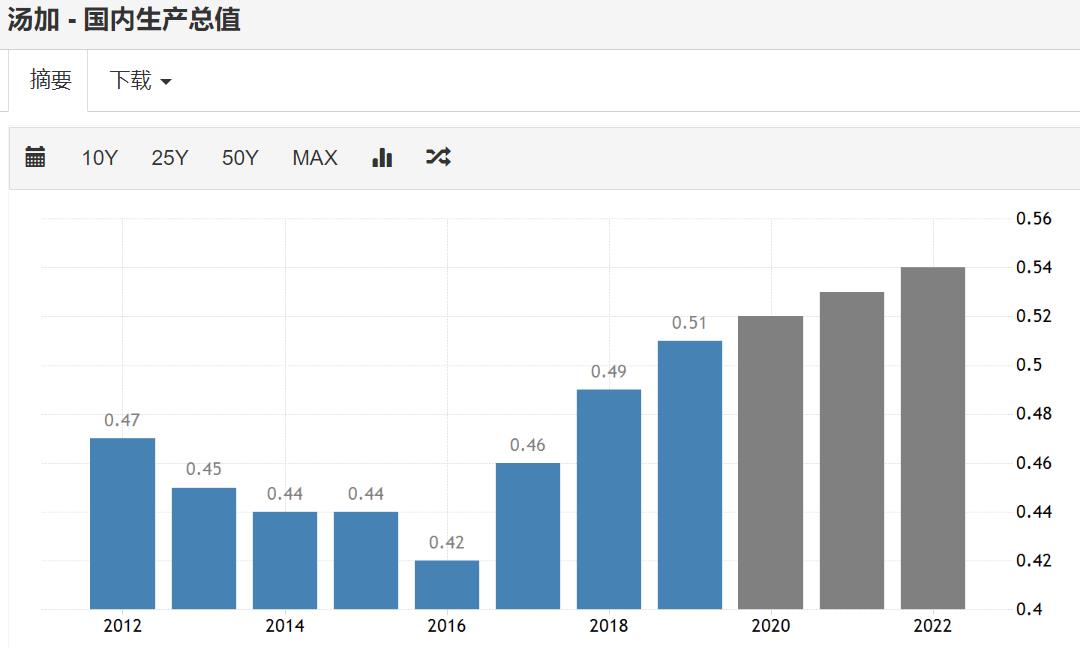The image size is (1080, 649).
Task: Show the MAX historical range
Action: click(x=315, y=158)
